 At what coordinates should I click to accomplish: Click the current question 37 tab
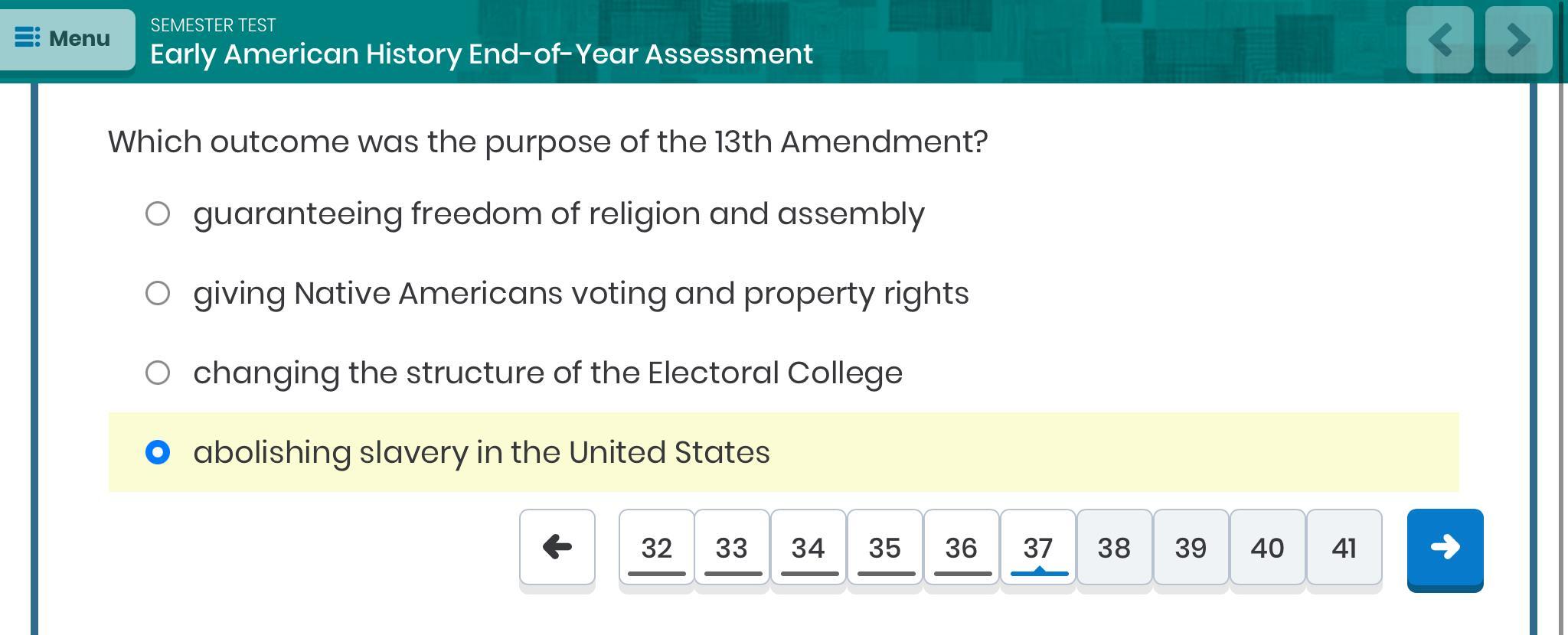pos(1038,548)
